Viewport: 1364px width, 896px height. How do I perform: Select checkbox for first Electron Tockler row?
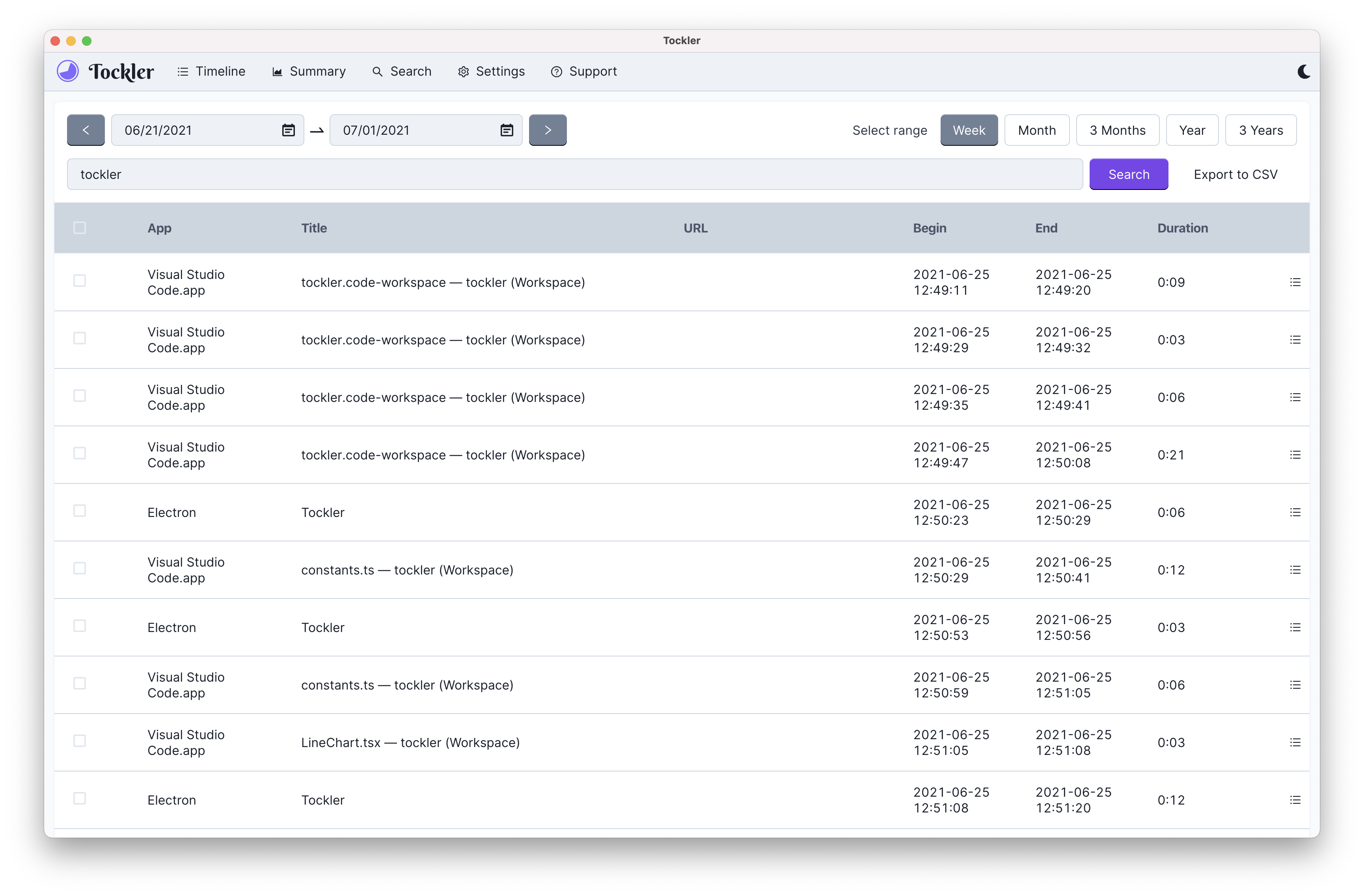80,510
